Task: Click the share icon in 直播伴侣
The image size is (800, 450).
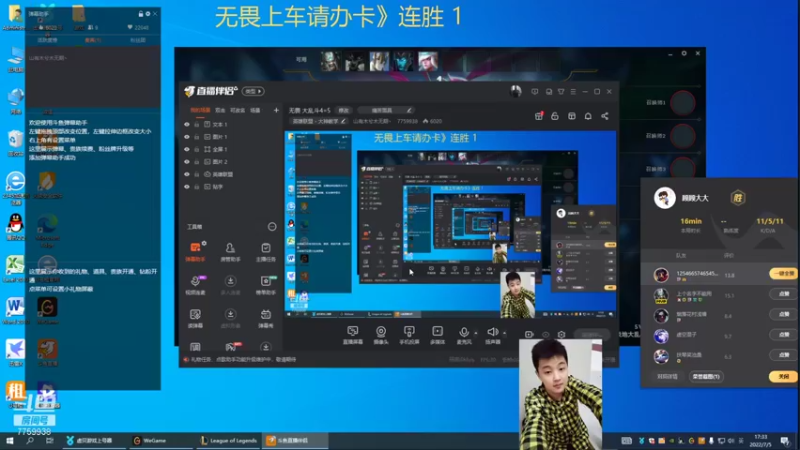Action: click(605, 116)
